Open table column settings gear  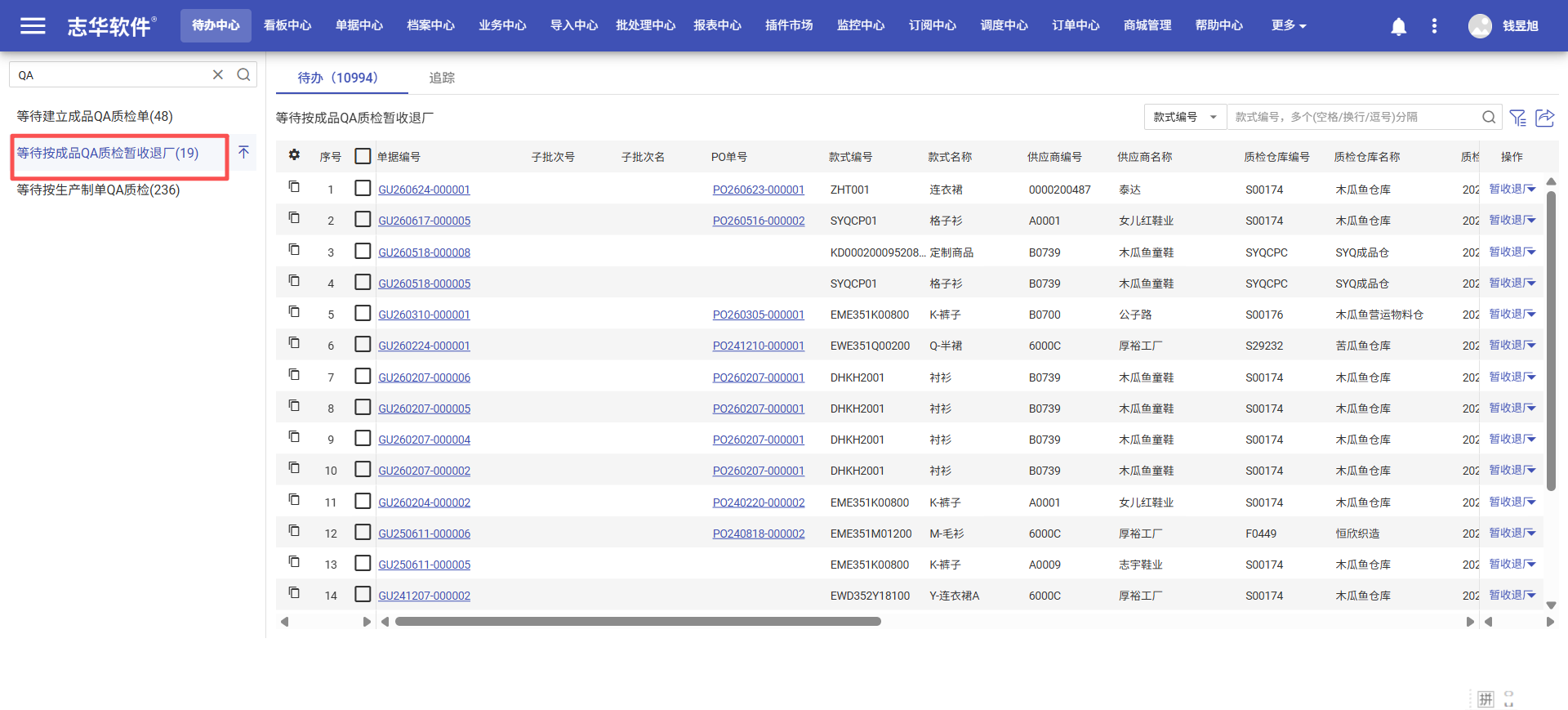tap(294, 155)
